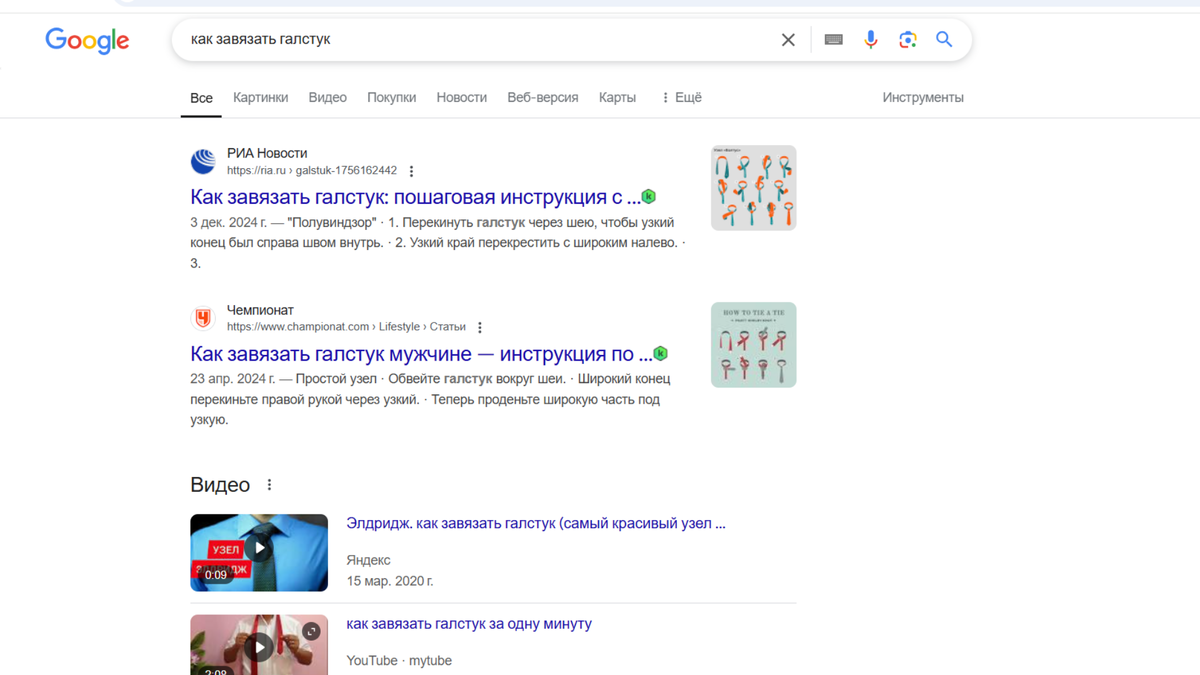
Task: Play the one-minute tie video thumbnail
Action: coord(259,645)
